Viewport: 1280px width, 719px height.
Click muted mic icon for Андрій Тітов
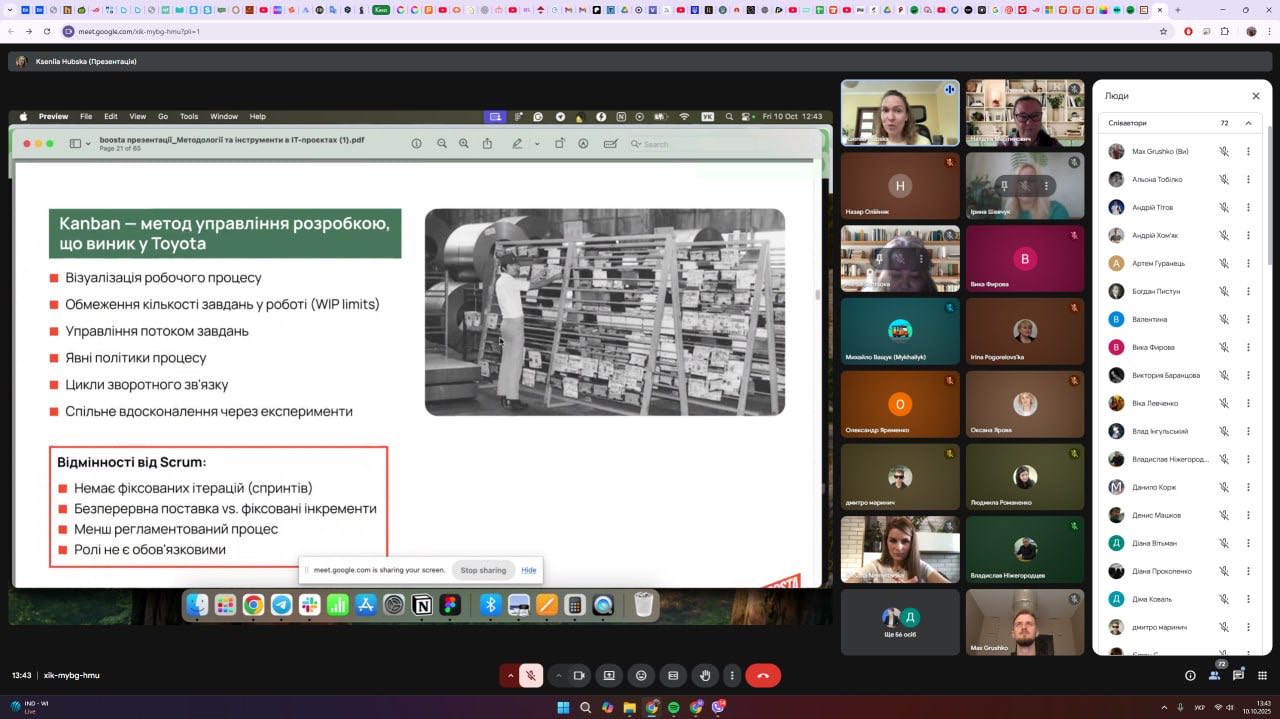click(x=1223, y=207)
